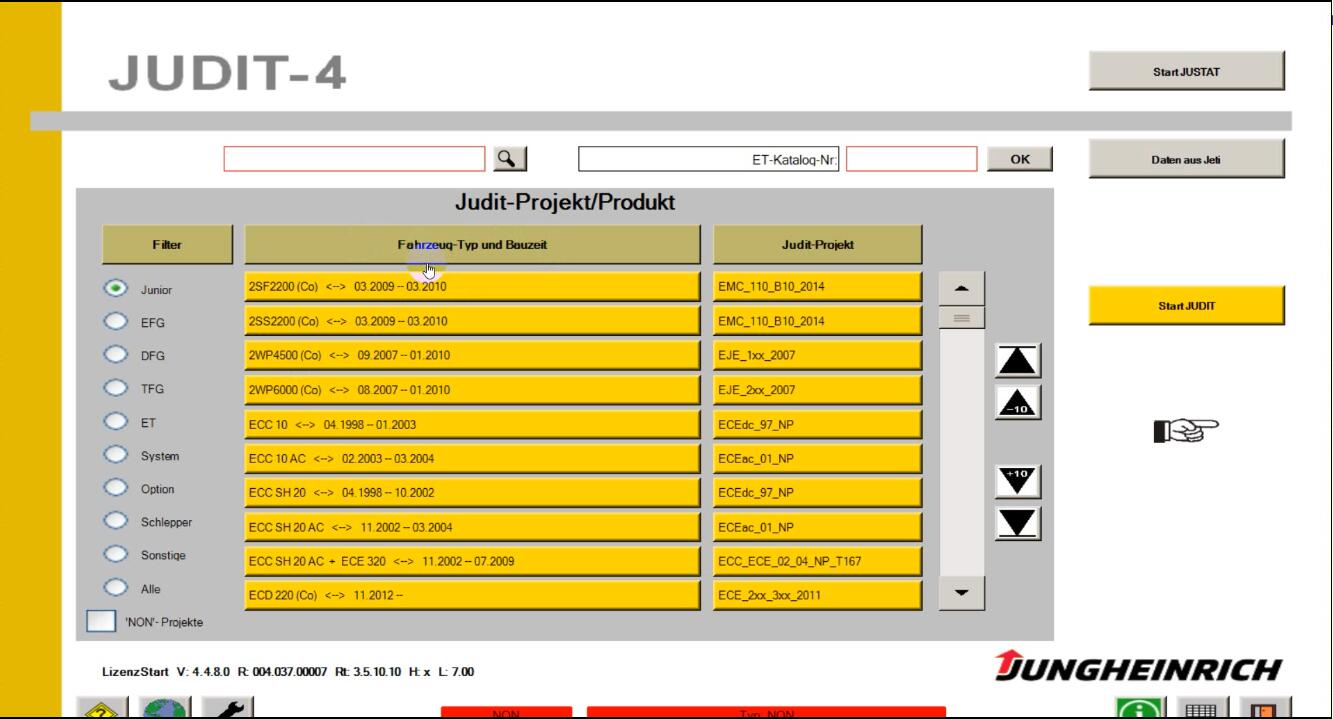
Task: Select row ECC SH 20 04.1998 – 10.2002
Action: tap(472, 493)
